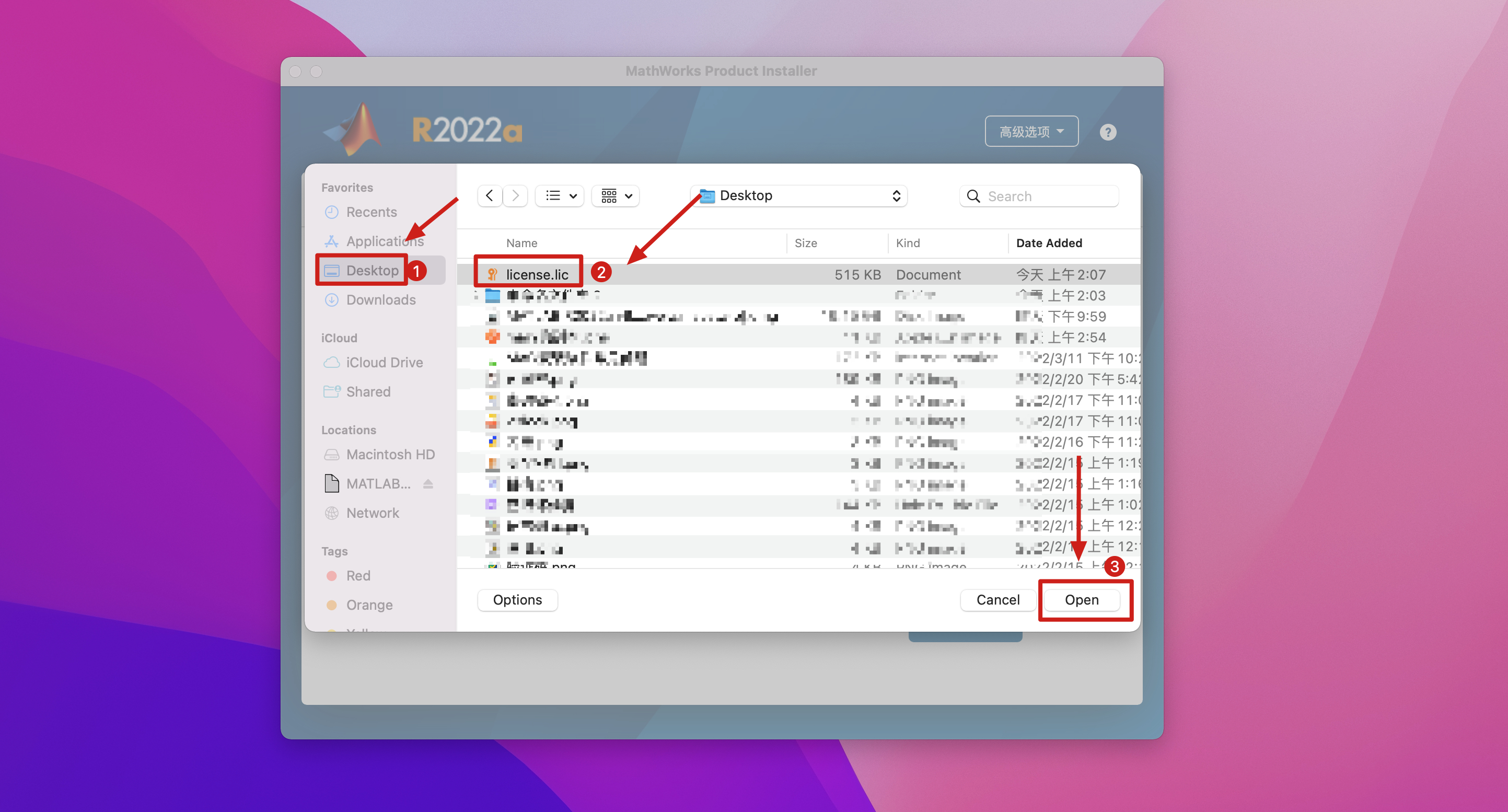Select Network under Locations
1508x812 pixels.
point(373,513)
